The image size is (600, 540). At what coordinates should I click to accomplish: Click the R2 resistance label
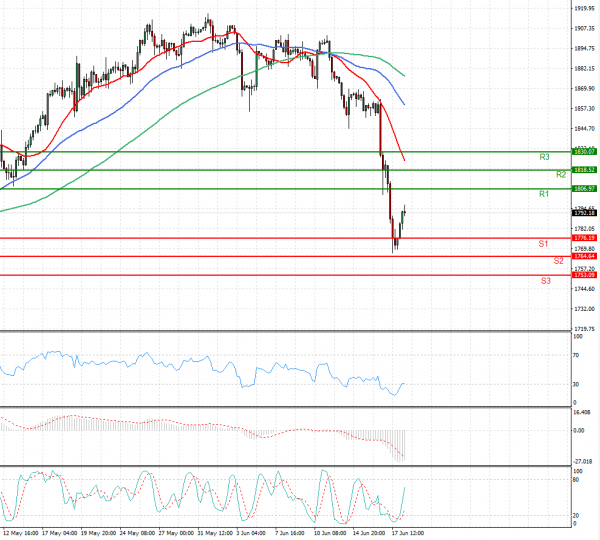pos(561,175)
